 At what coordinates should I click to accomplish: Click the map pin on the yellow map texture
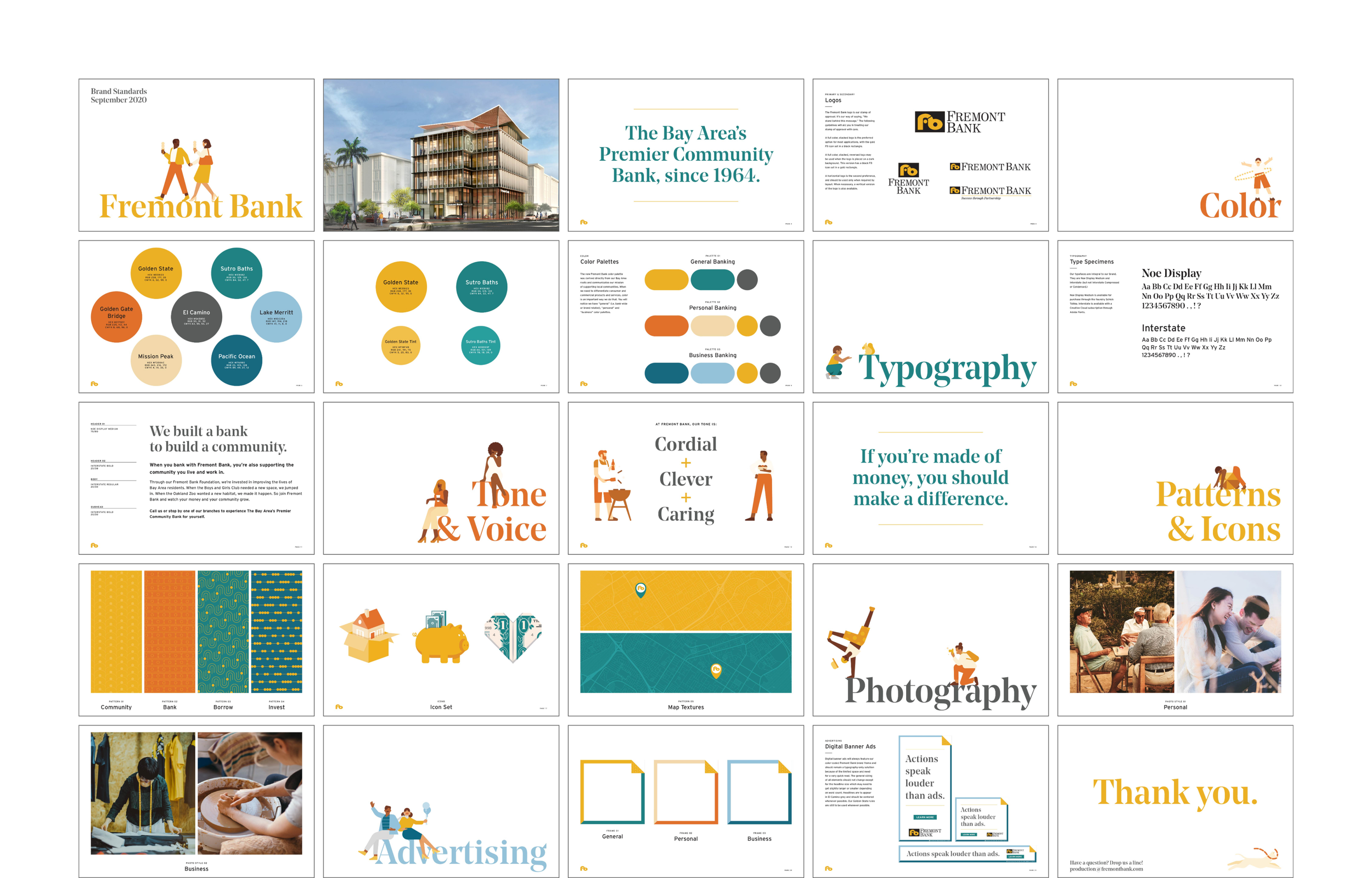pyautogui.click(x=640, y=589)
